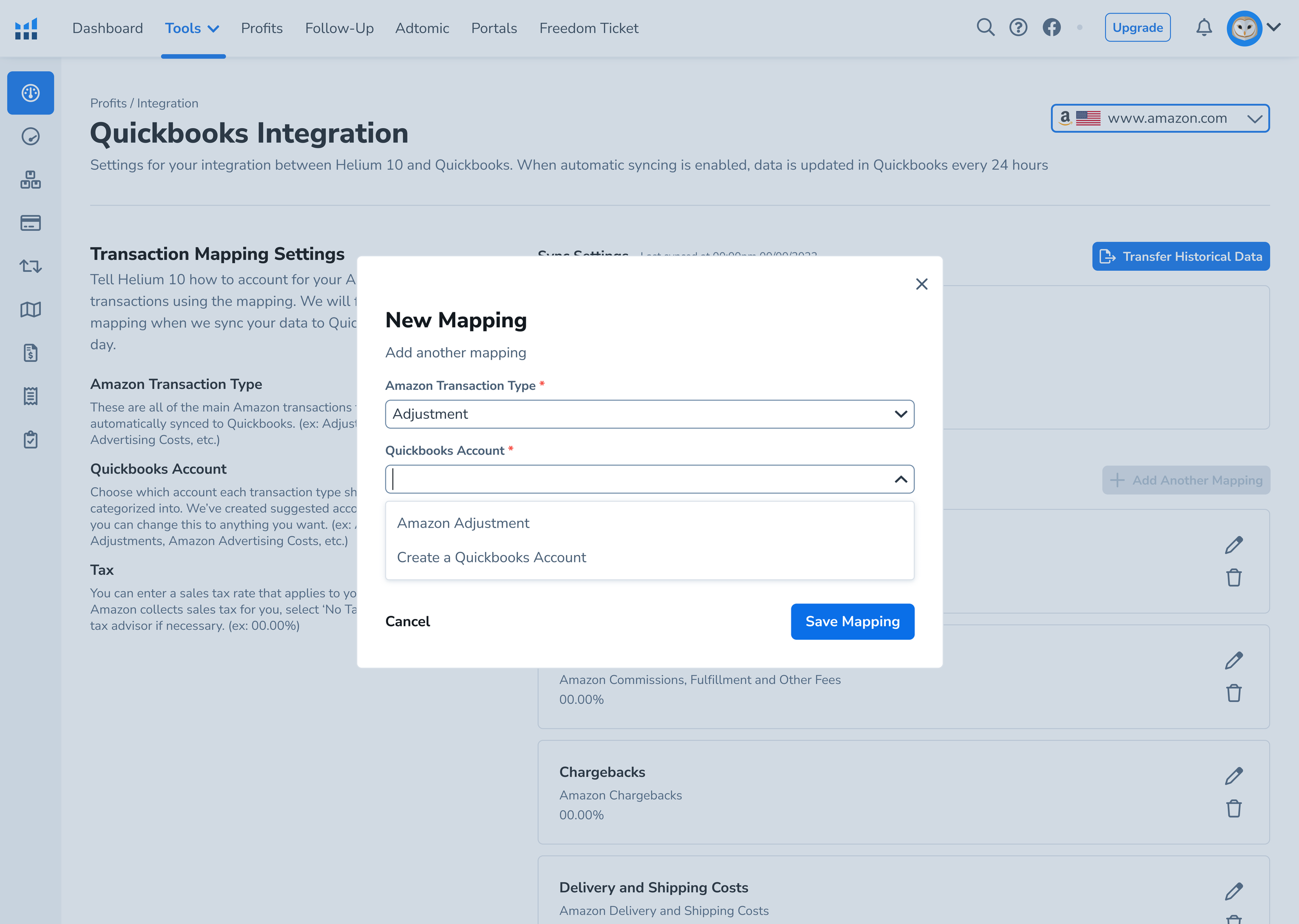Click the map icon in sidebar

click(x=31, y=310)
